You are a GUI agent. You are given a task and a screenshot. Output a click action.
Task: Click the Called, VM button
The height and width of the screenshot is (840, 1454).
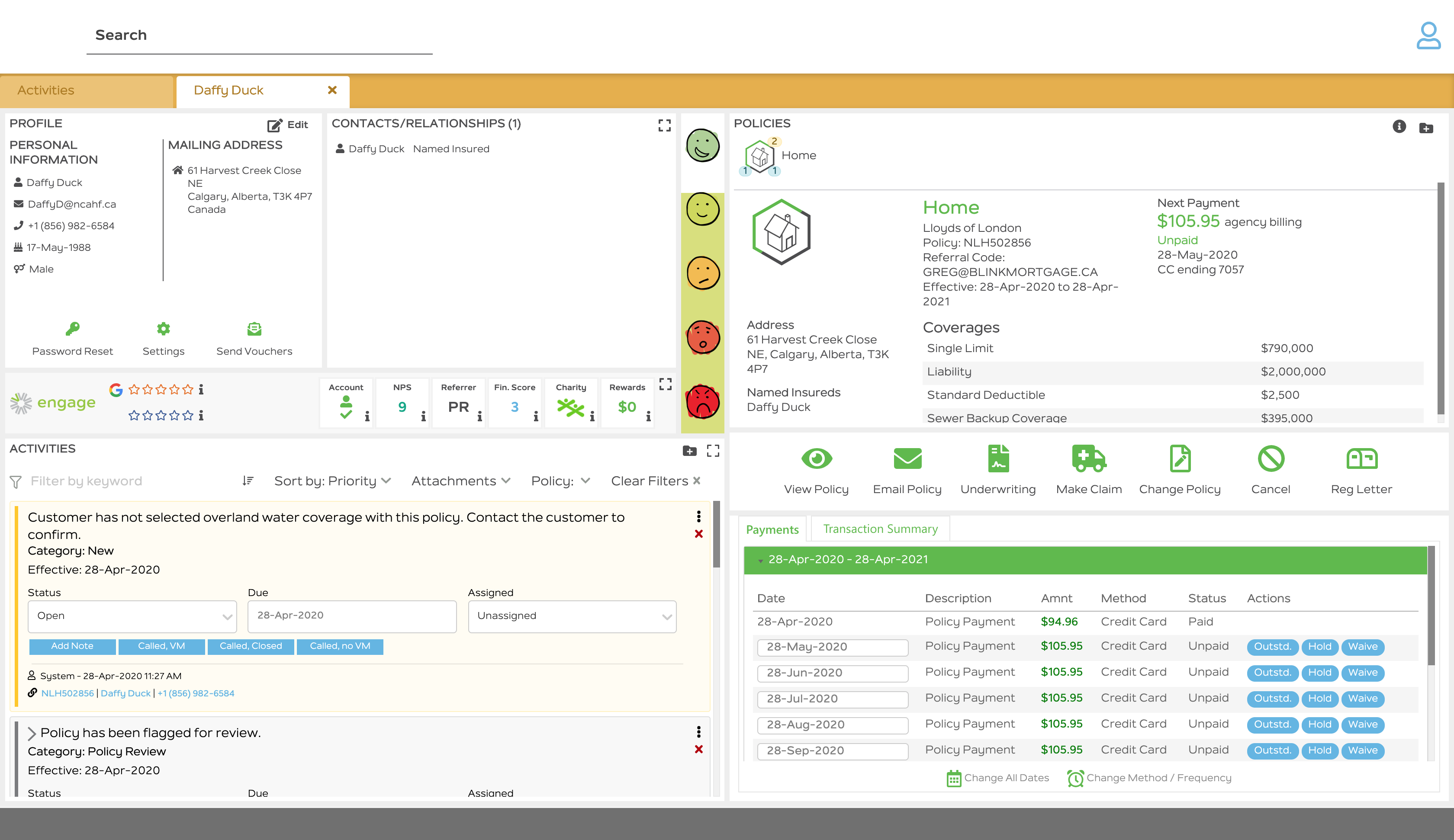point(161,646)
